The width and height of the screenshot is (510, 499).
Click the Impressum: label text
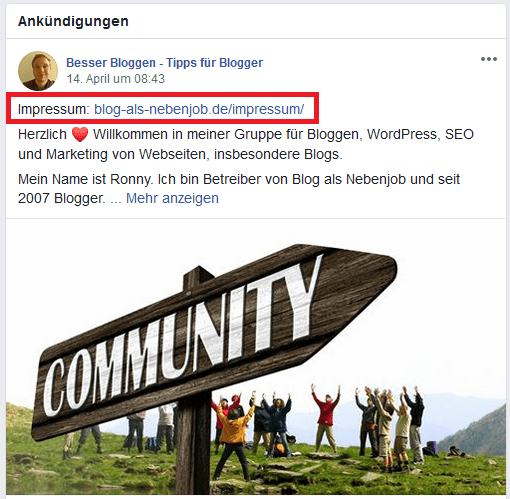[54, 109]
